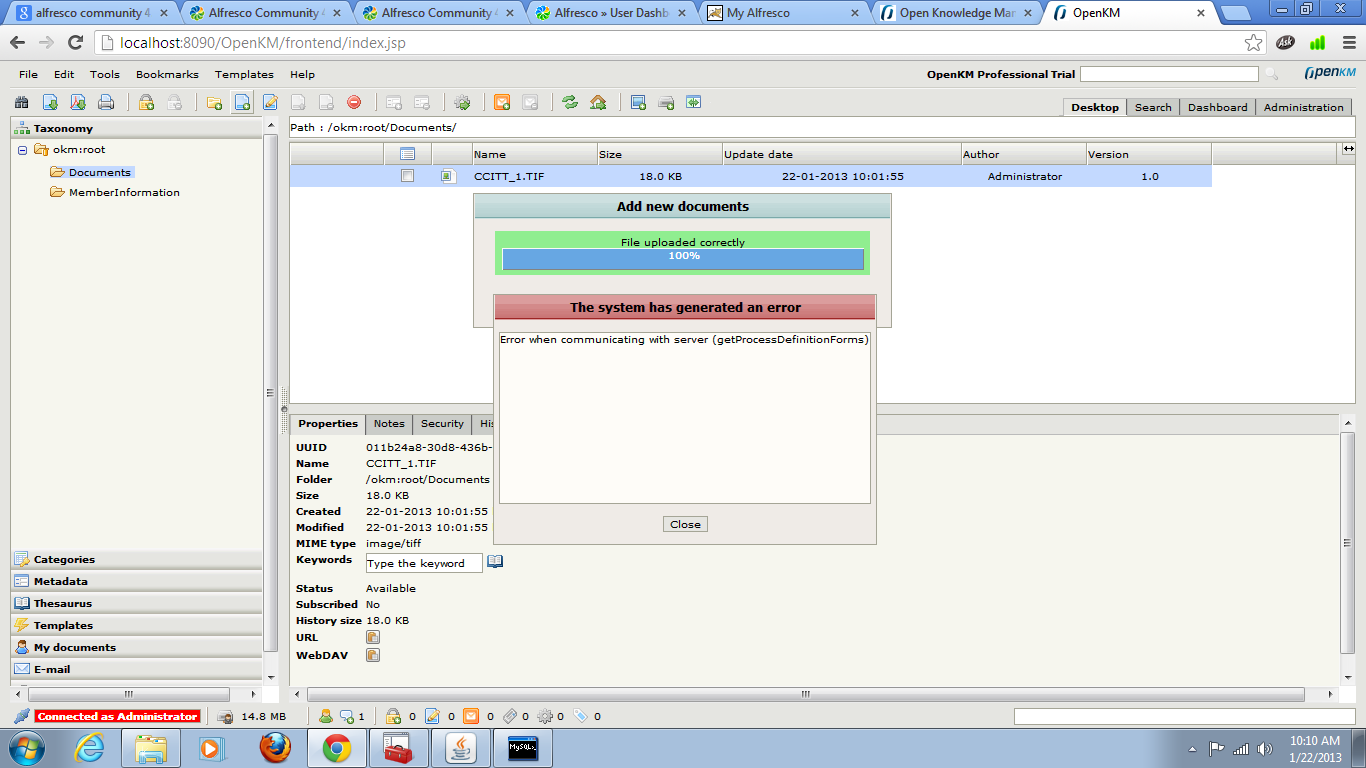Open the Templates menu

click(x=244, y=74)
